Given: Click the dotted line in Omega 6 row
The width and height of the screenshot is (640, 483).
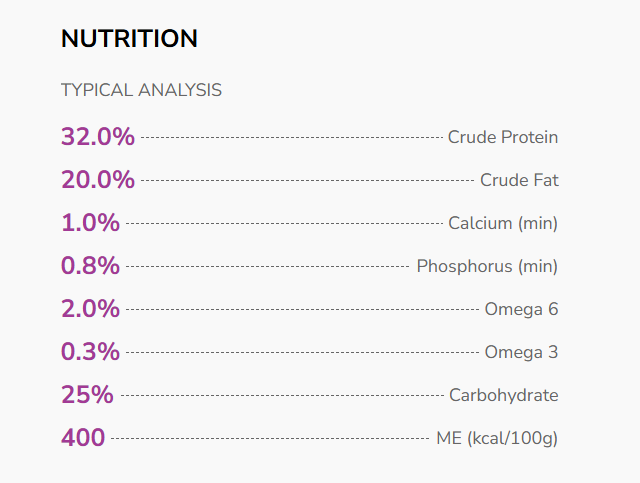Looking at the screenshot, I should pyautogui.click(x=300, y=310).
